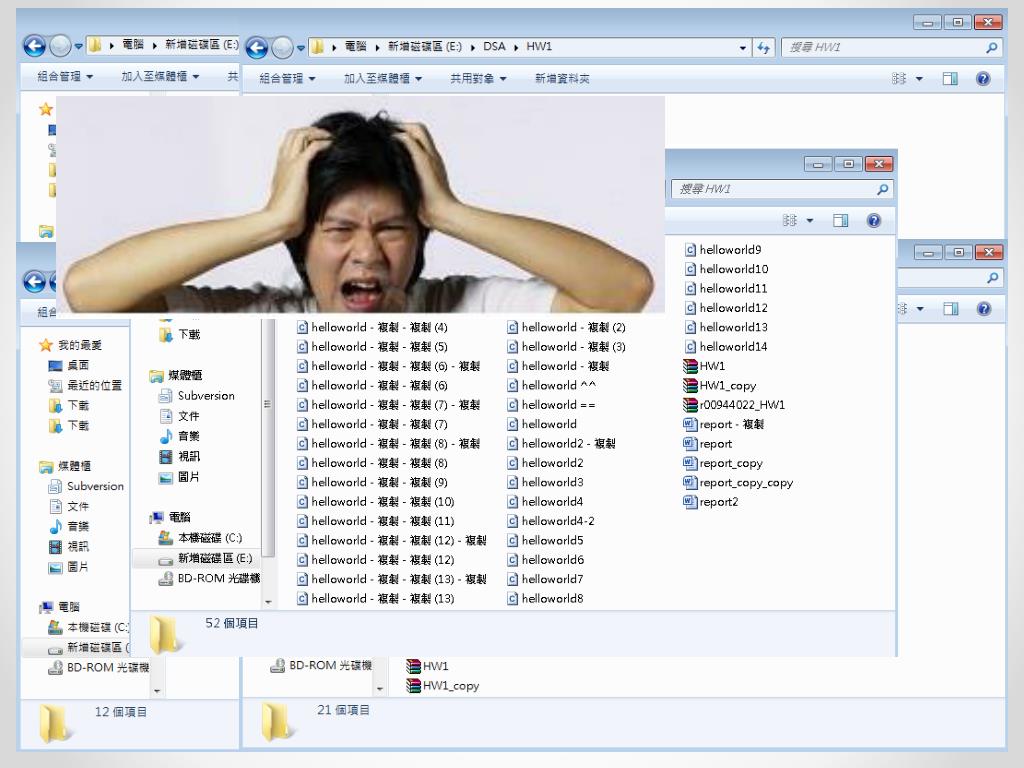
Task: Select helloworld - 複製 - 複製 (13) - 複製 file
Action: pos(392,579)
